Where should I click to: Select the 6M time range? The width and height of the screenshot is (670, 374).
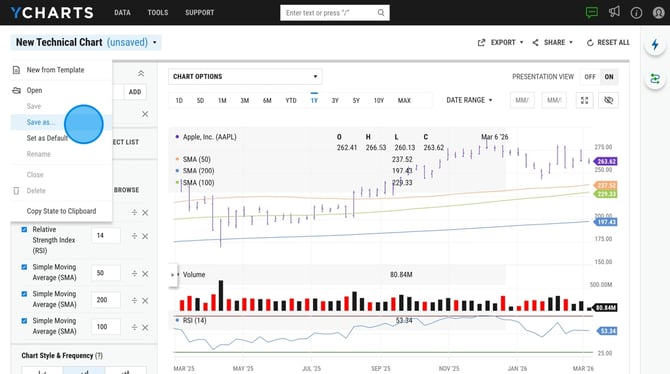(x=267, y=101)
